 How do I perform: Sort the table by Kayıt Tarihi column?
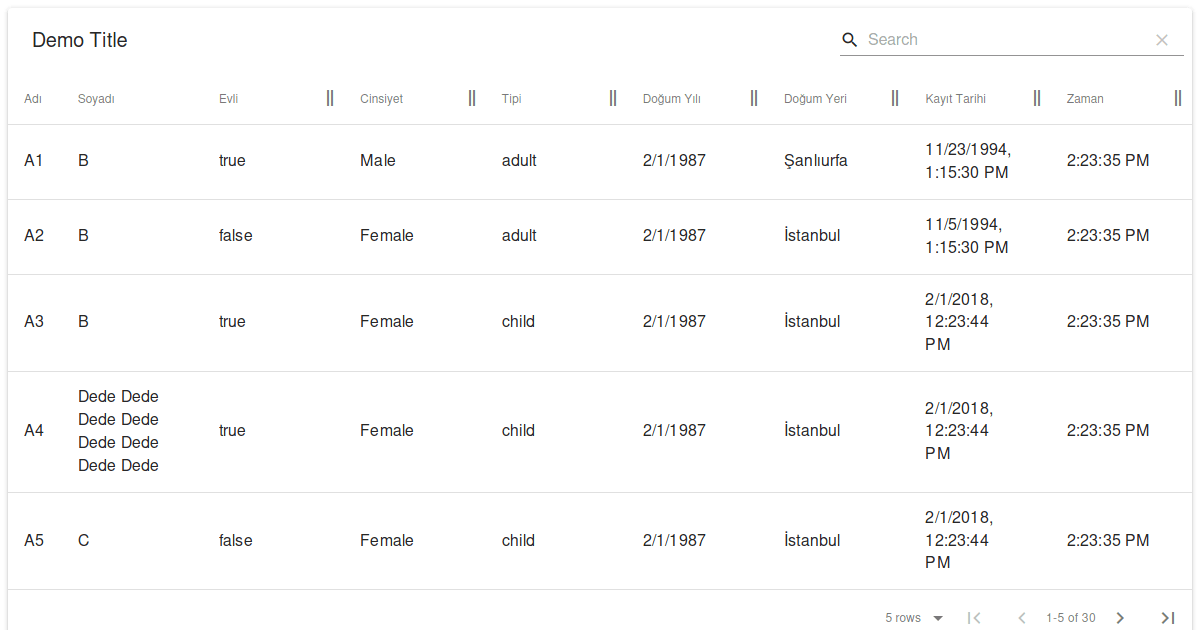(955, 98)
